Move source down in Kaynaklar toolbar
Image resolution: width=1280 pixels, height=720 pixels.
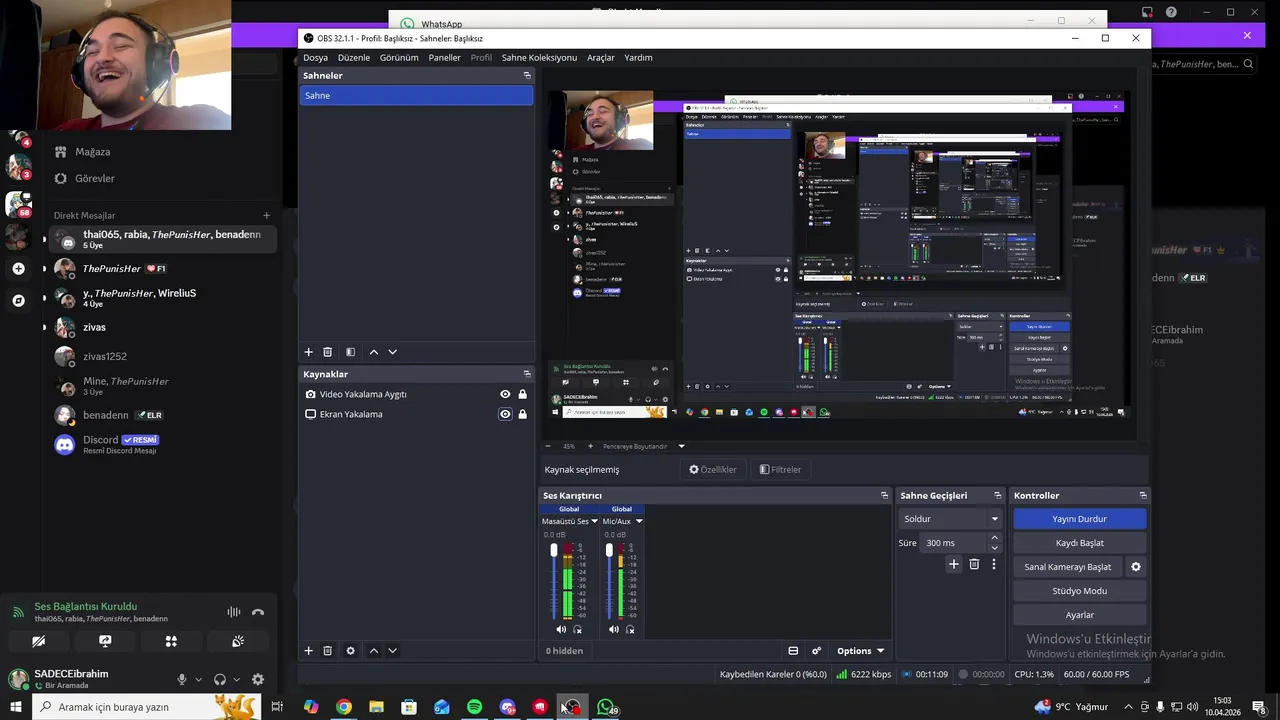(x=392, y=650)
